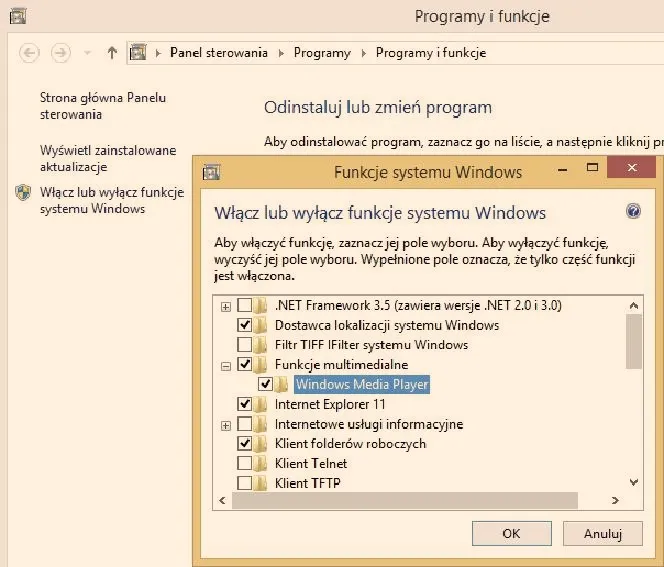Click folder icon next to Klient Telnet
The width and height of the screenshot is (664, 567).
[260, 464]
